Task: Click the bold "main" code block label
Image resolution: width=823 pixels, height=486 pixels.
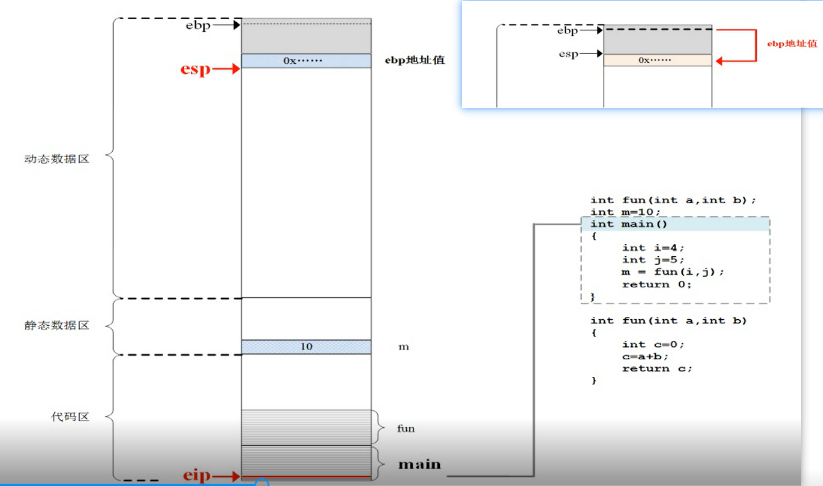Action: pyautogui.click(x=419, y=464)
